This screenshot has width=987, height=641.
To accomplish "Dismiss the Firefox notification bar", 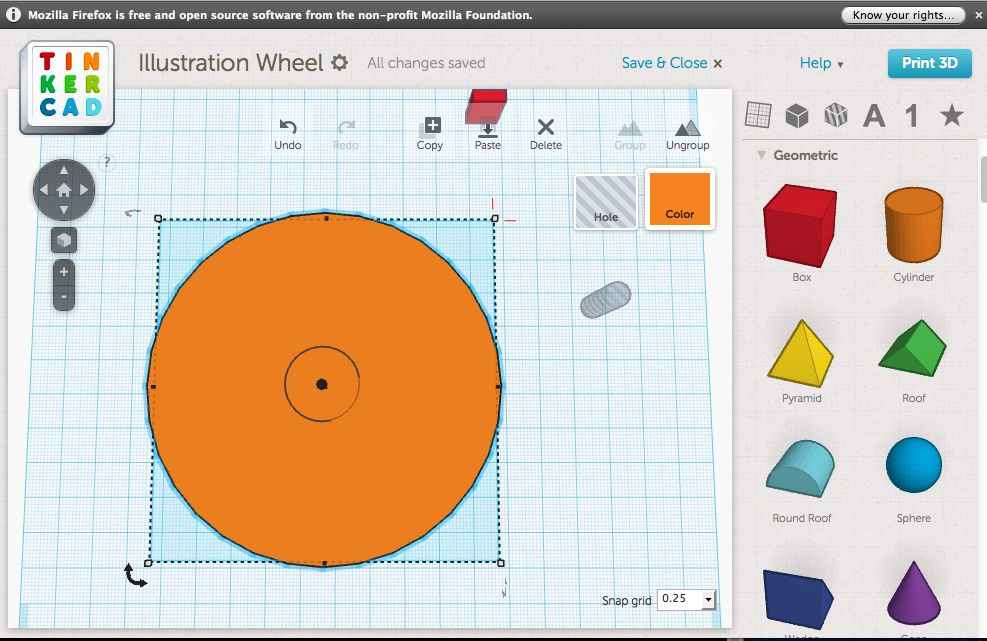I will (978, 15).
